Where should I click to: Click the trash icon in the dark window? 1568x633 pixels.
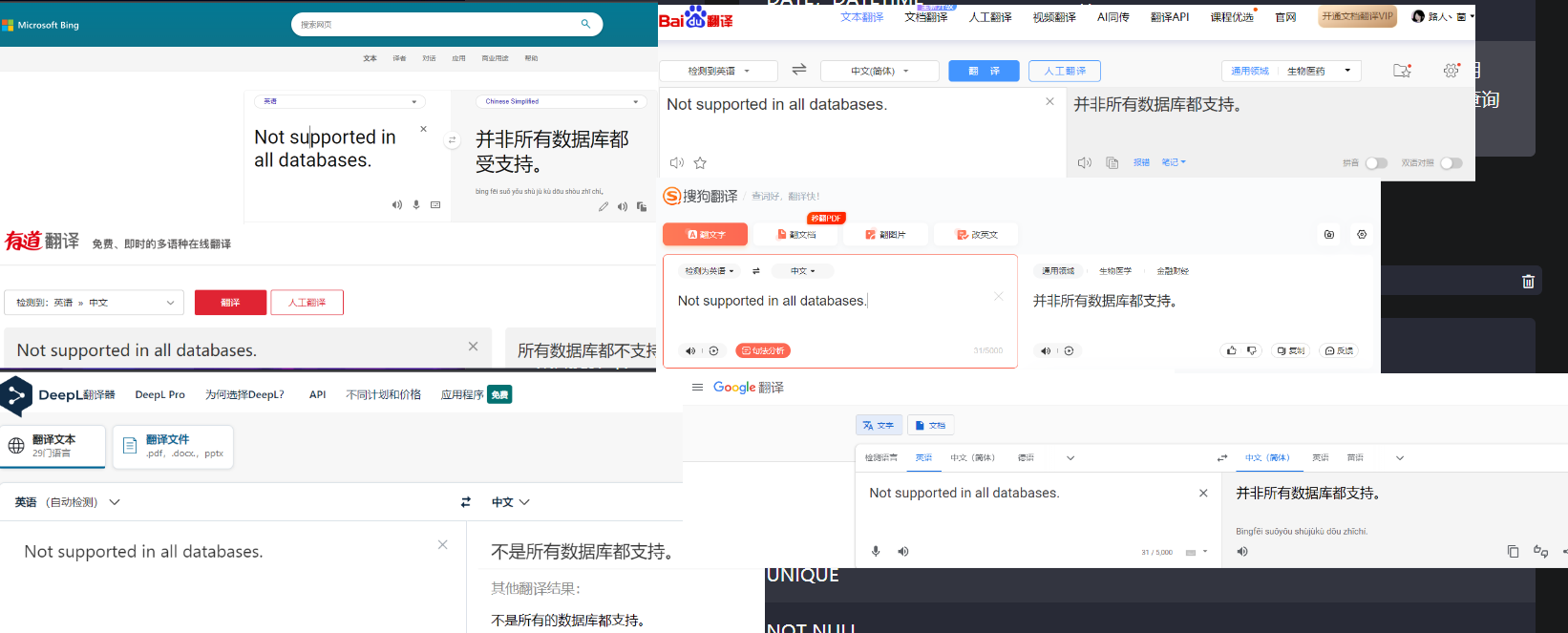1528,281
